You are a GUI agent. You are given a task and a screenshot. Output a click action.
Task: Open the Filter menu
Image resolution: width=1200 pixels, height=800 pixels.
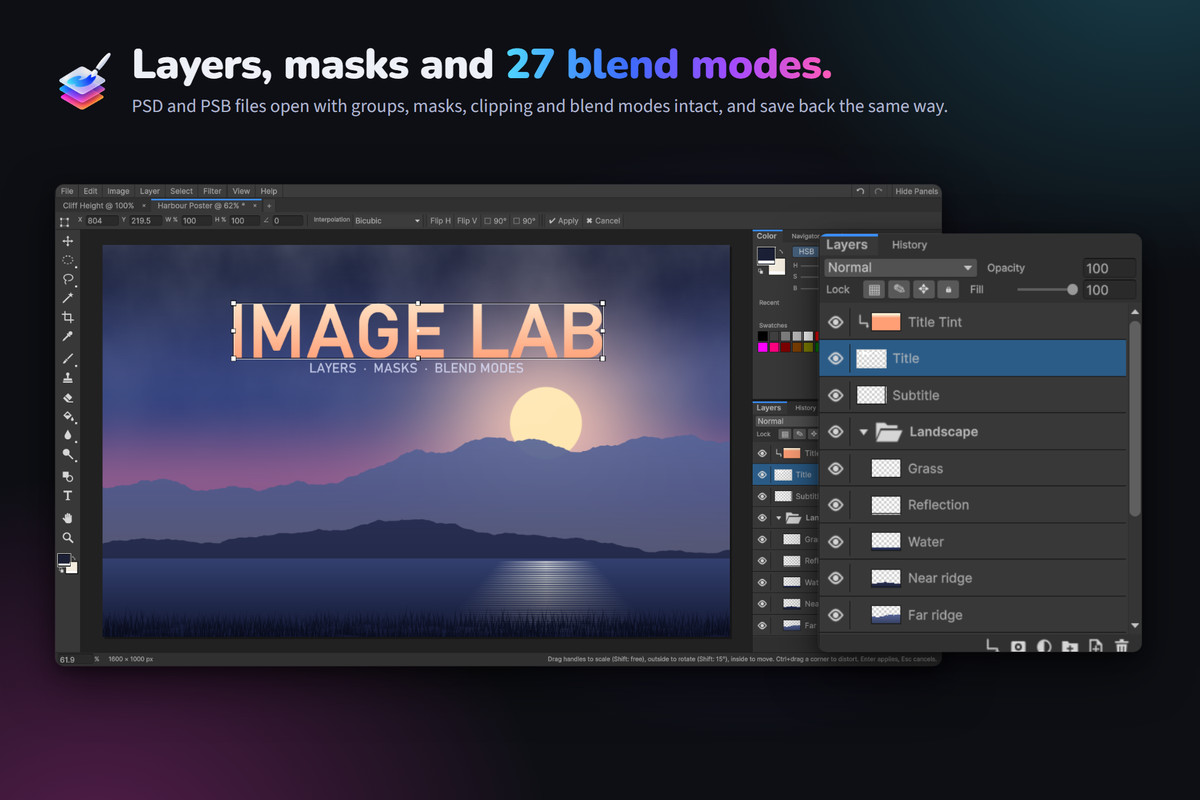coord(212,191)
